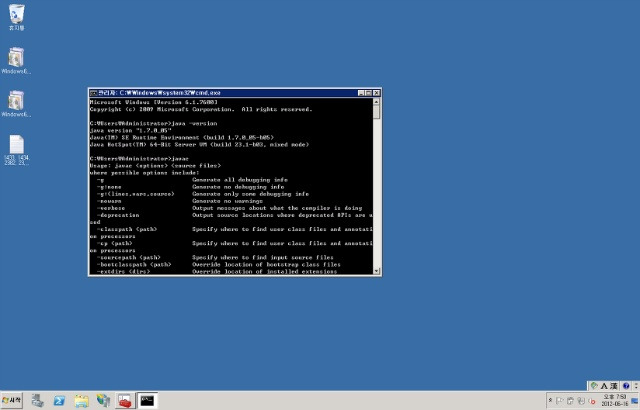Launch Windows PowerShell from the taskbar
Viewport: 640px width, 410px height.
[59, 401]
